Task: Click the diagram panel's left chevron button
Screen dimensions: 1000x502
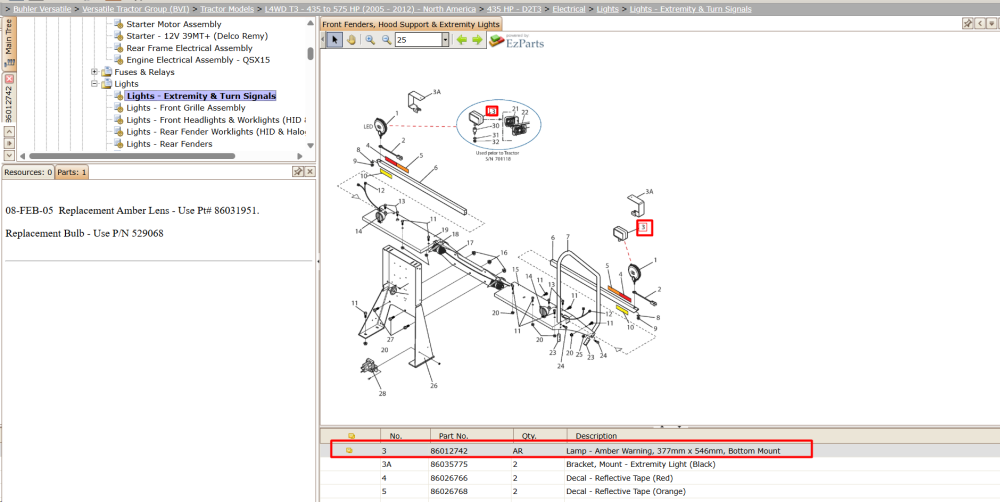Action: click(982, 24)
